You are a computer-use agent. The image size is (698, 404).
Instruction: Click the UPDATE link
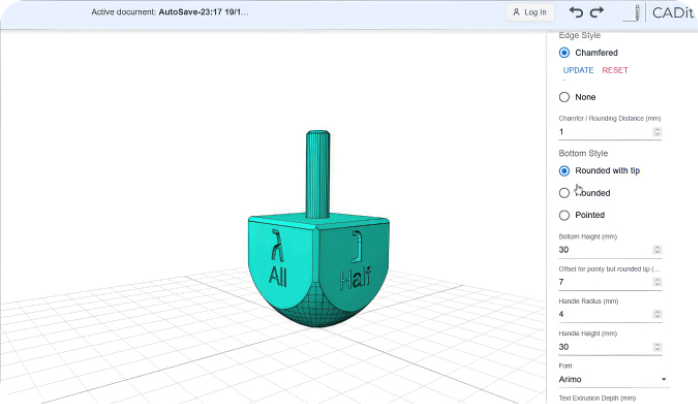tap(578, 70)
